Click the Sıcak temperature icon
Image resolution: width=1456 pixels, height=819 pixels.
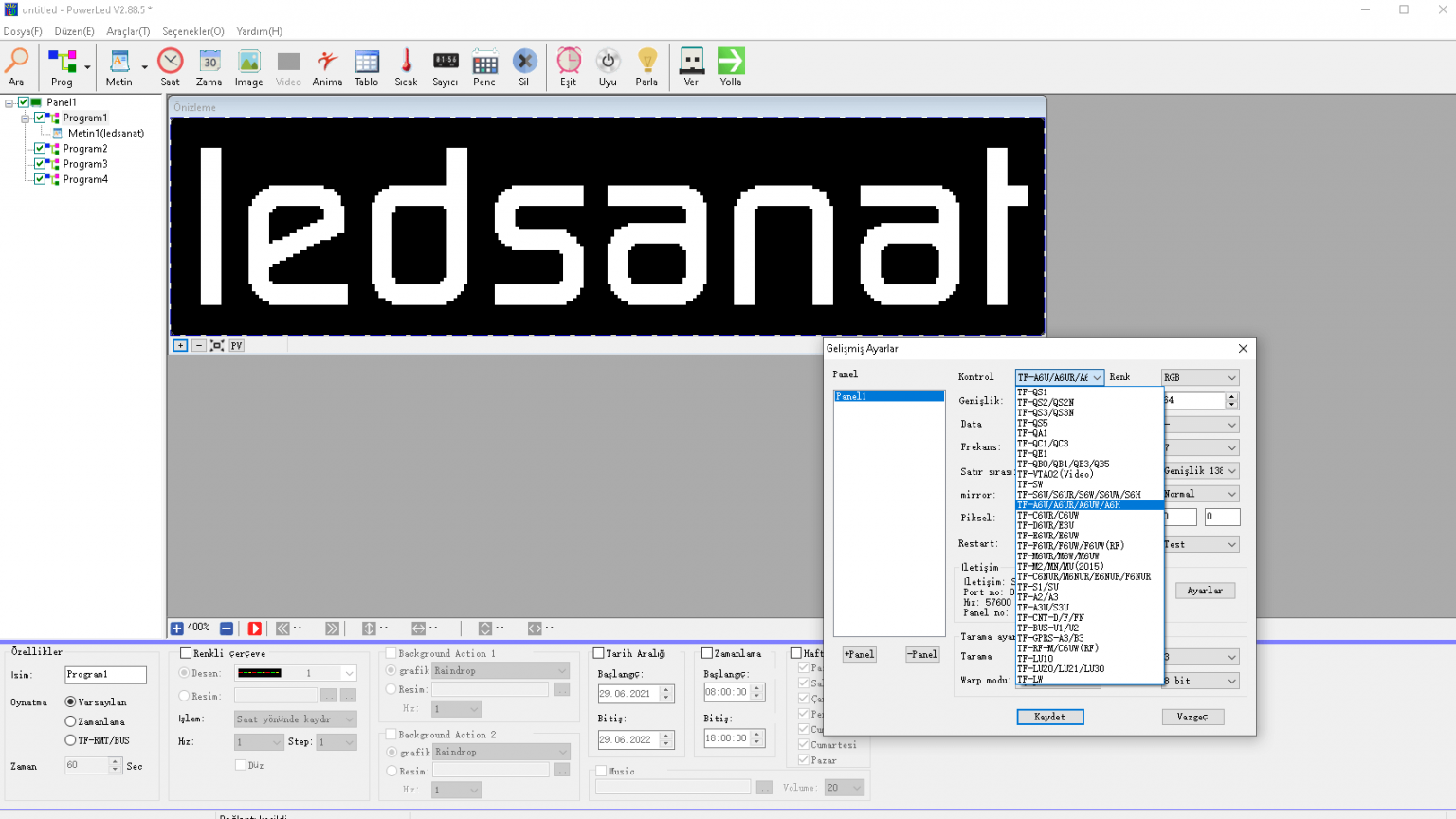[x=406, y=66]
